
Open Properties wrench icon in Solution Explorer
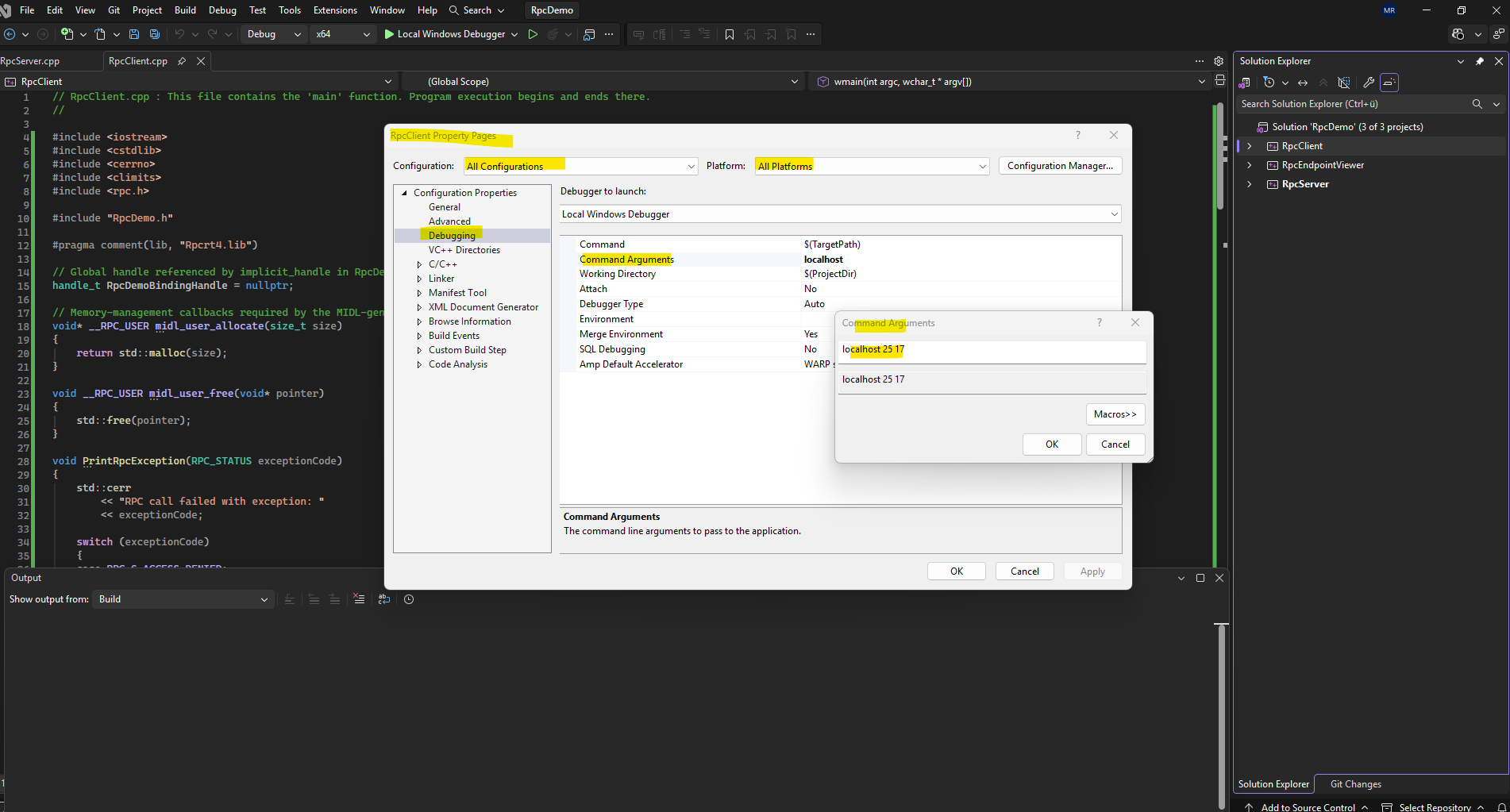(x=1369, y=83)
